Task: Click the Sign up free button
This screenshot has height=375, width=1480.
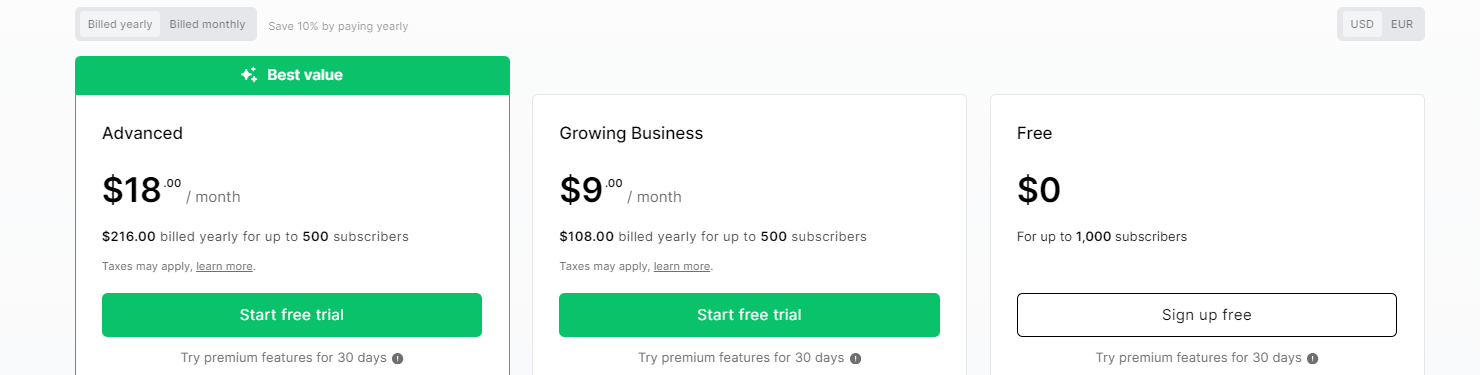Action: (1207, 315)
